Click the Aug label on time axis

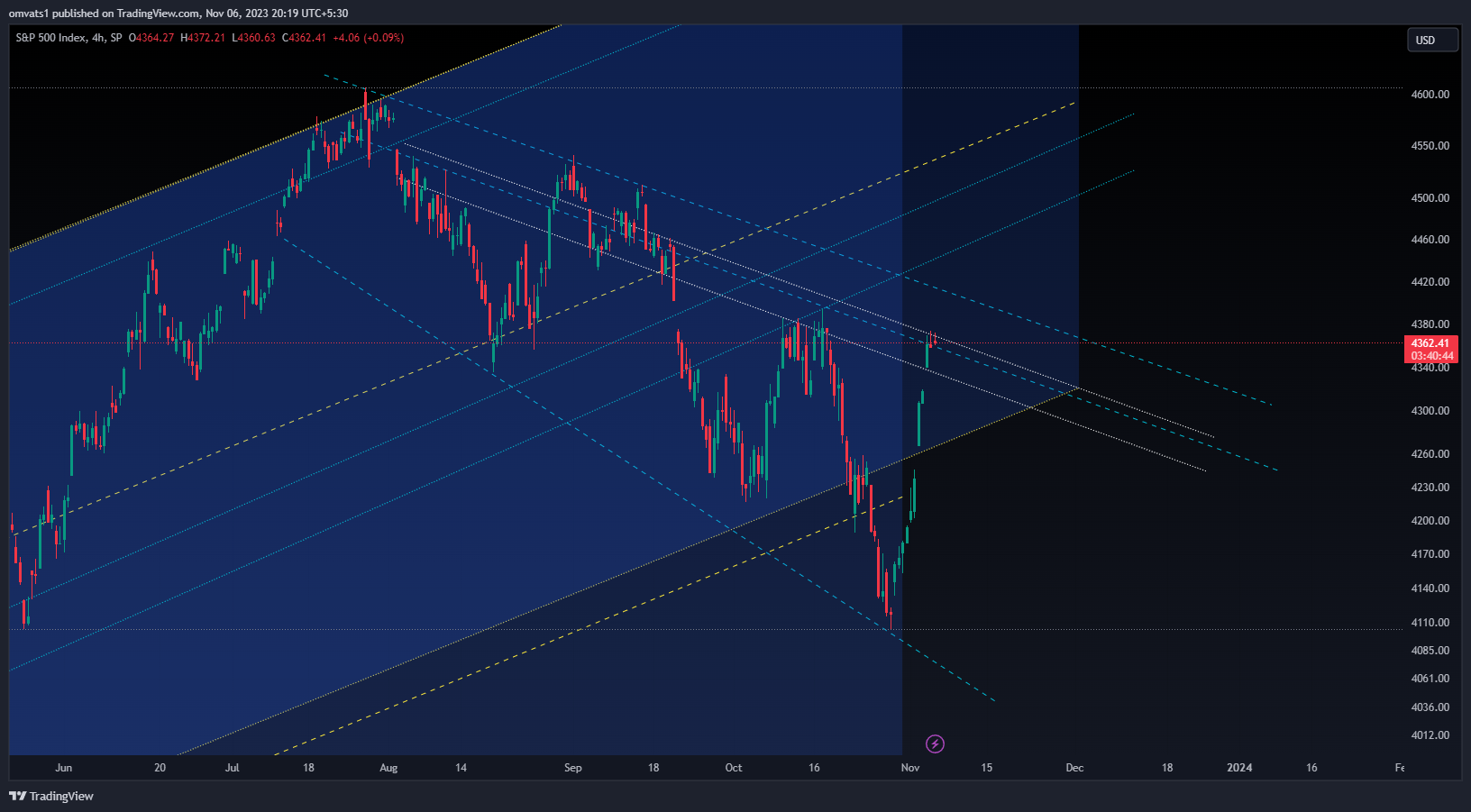pyautogui.click(x=388, y=768)
